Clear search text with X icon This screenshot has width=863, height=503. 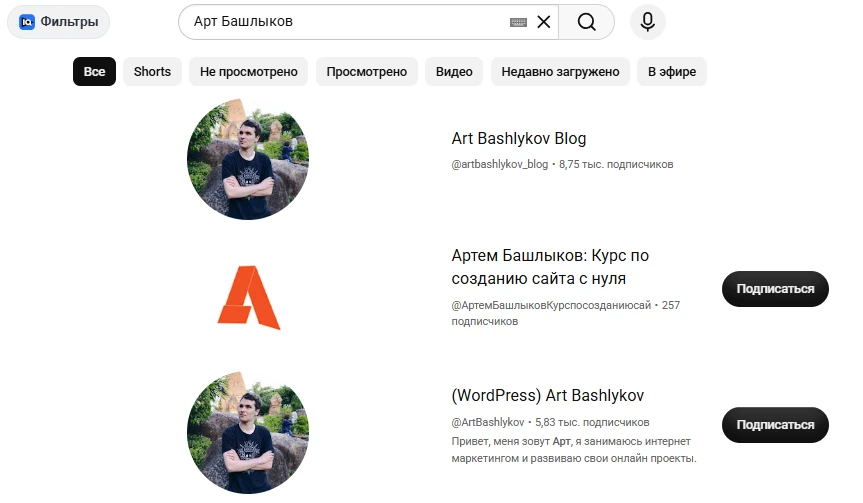[544, 22]
